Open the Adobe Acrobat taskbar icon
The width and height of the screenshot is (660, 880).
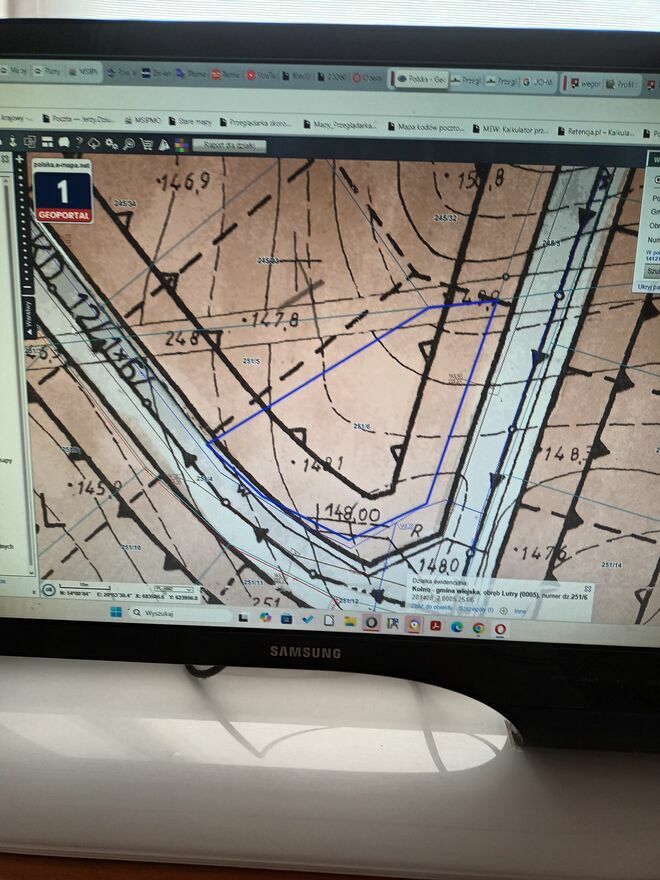pos(435,625)
